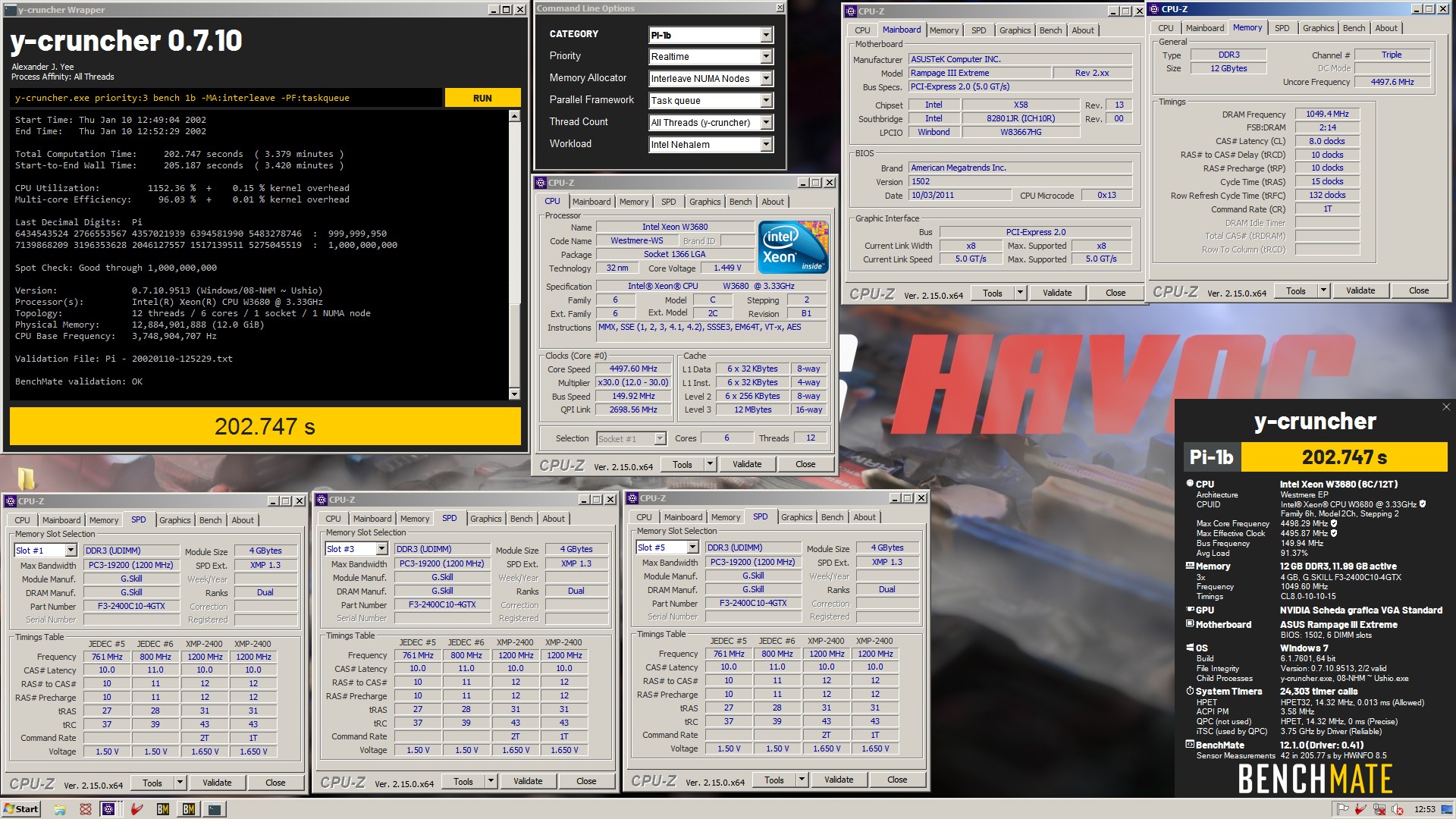Expand the Memory Allocator dropdown
Viewport: 1456px width, 819px height.
(766, 79)
